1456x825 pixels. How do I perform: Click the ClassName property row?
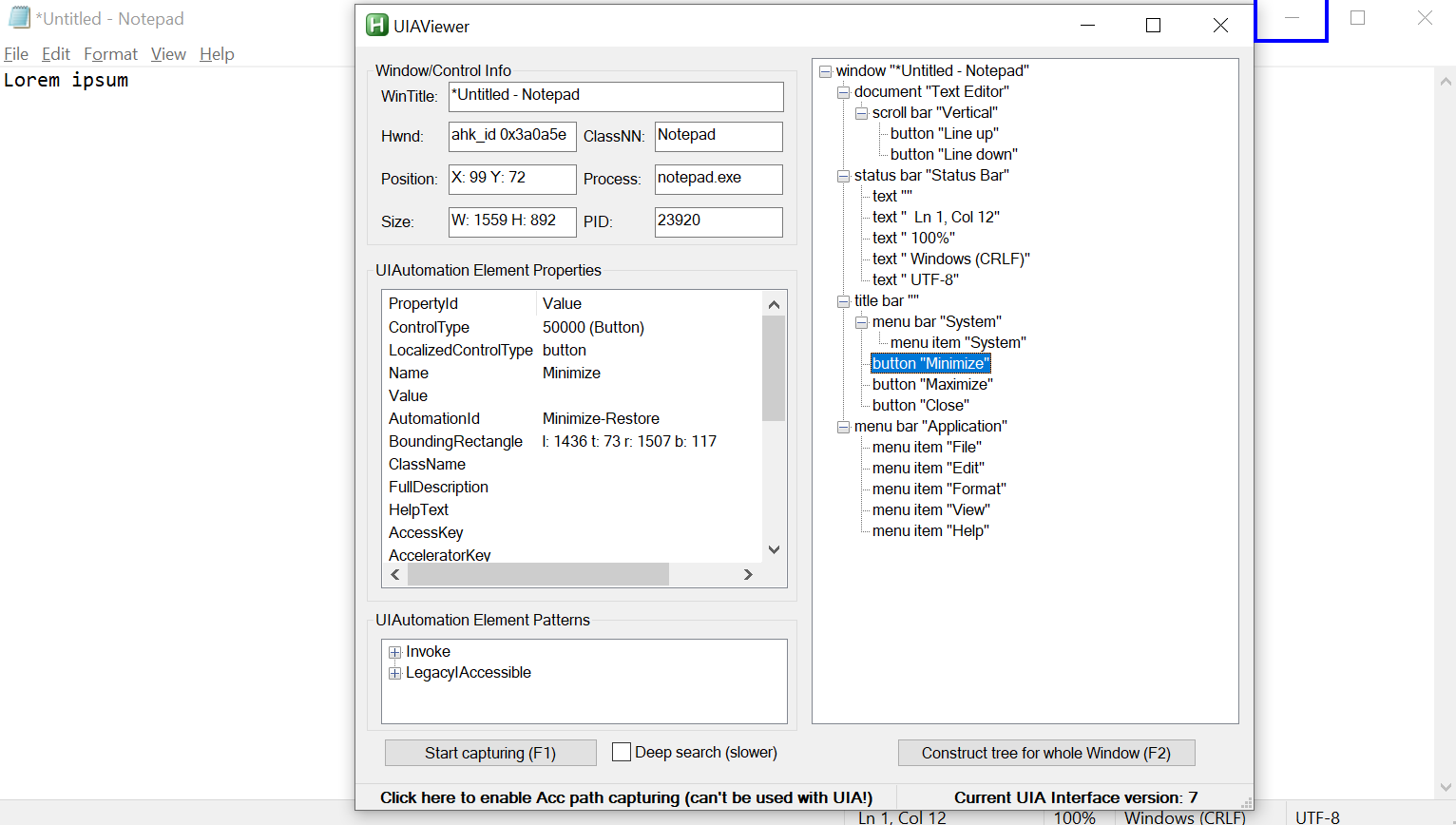(573, 464)
